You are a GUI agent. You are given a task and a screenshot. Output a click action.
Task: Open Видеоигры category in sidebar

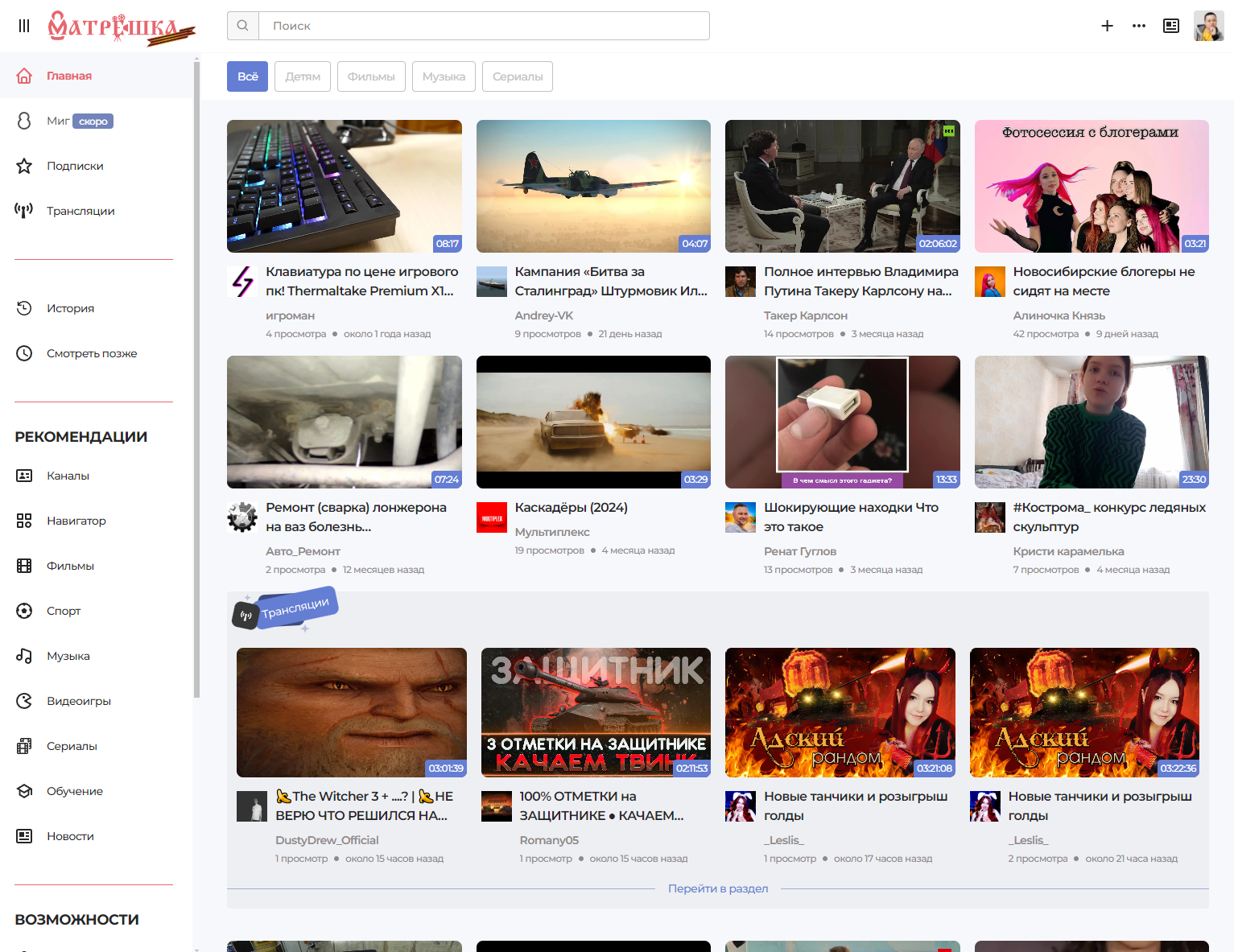tap(79, 701)
